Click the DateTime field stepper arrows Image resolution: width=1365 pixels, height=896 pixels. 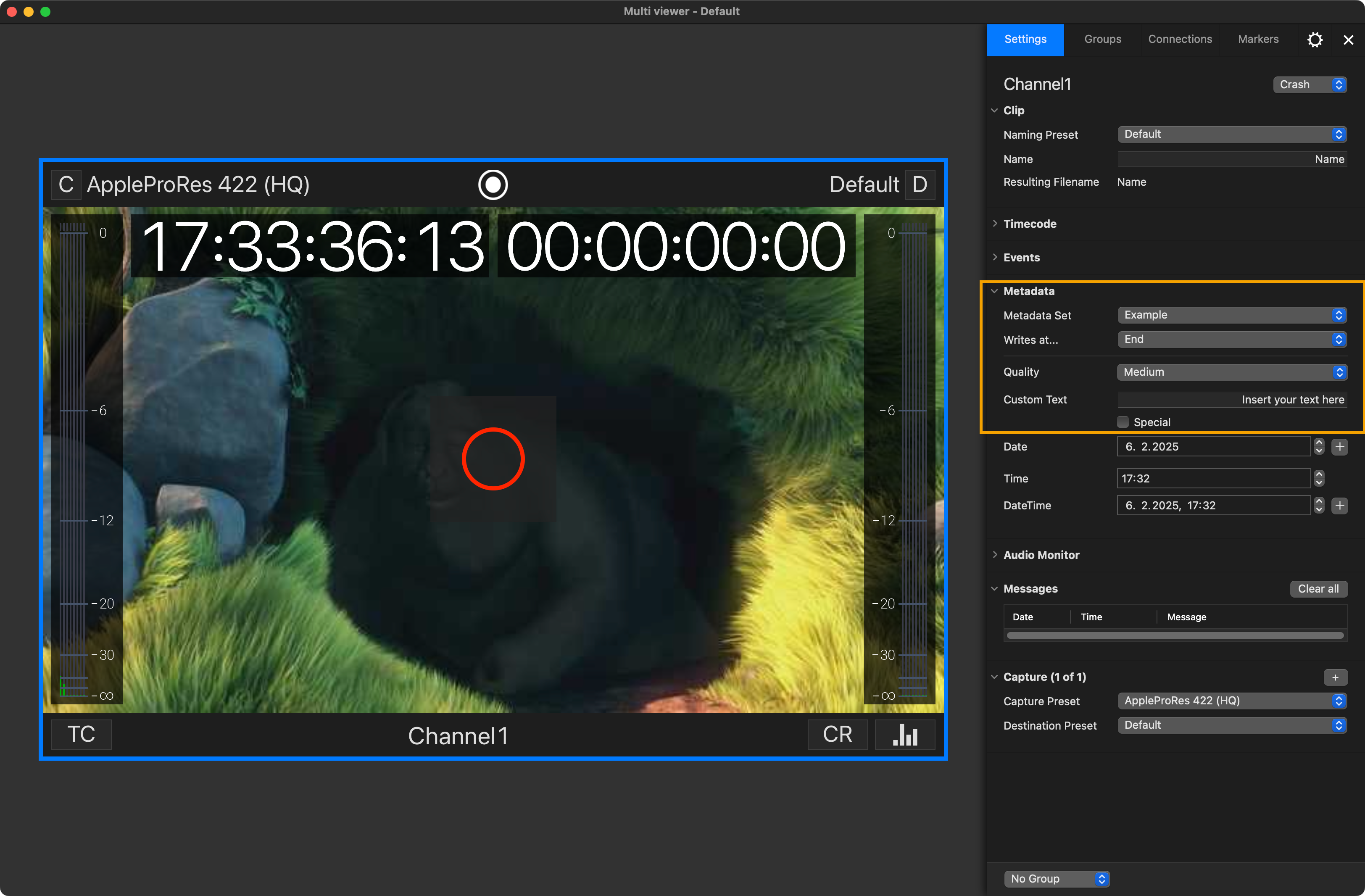1318,505
